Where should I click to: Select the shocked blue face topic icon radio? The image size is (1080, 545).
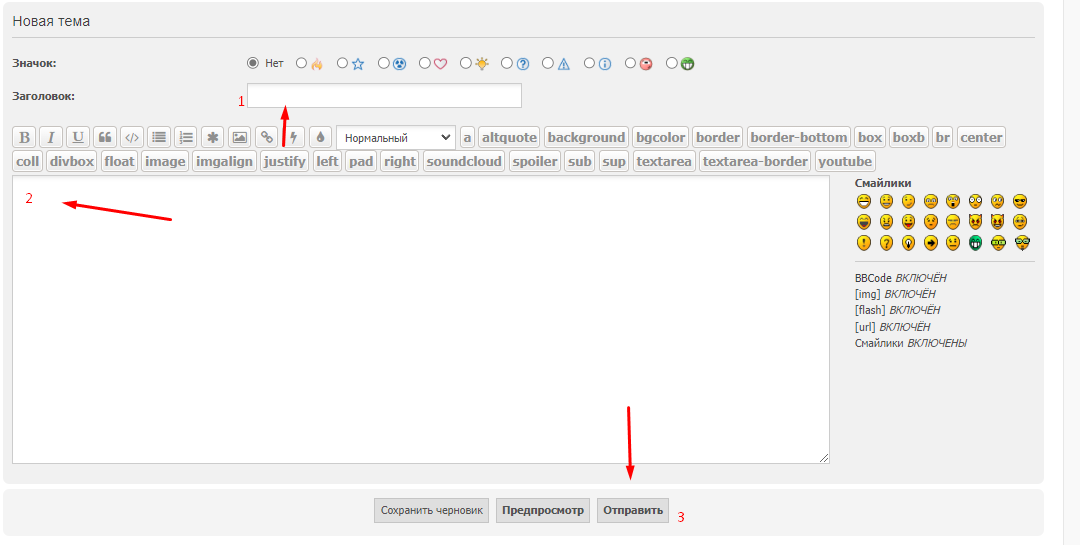click(x=384, y=63)
